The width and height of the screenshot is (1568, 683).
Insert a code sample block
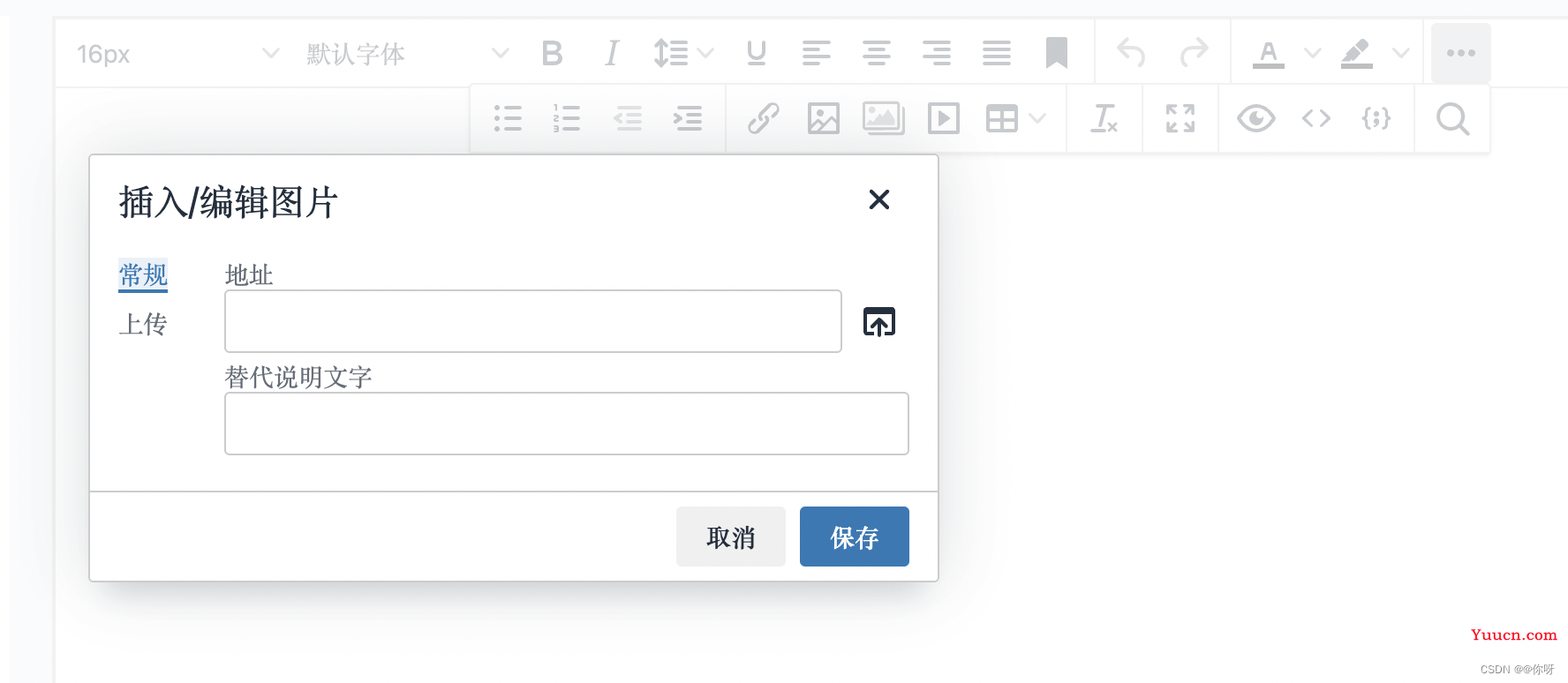(1376, 118)
